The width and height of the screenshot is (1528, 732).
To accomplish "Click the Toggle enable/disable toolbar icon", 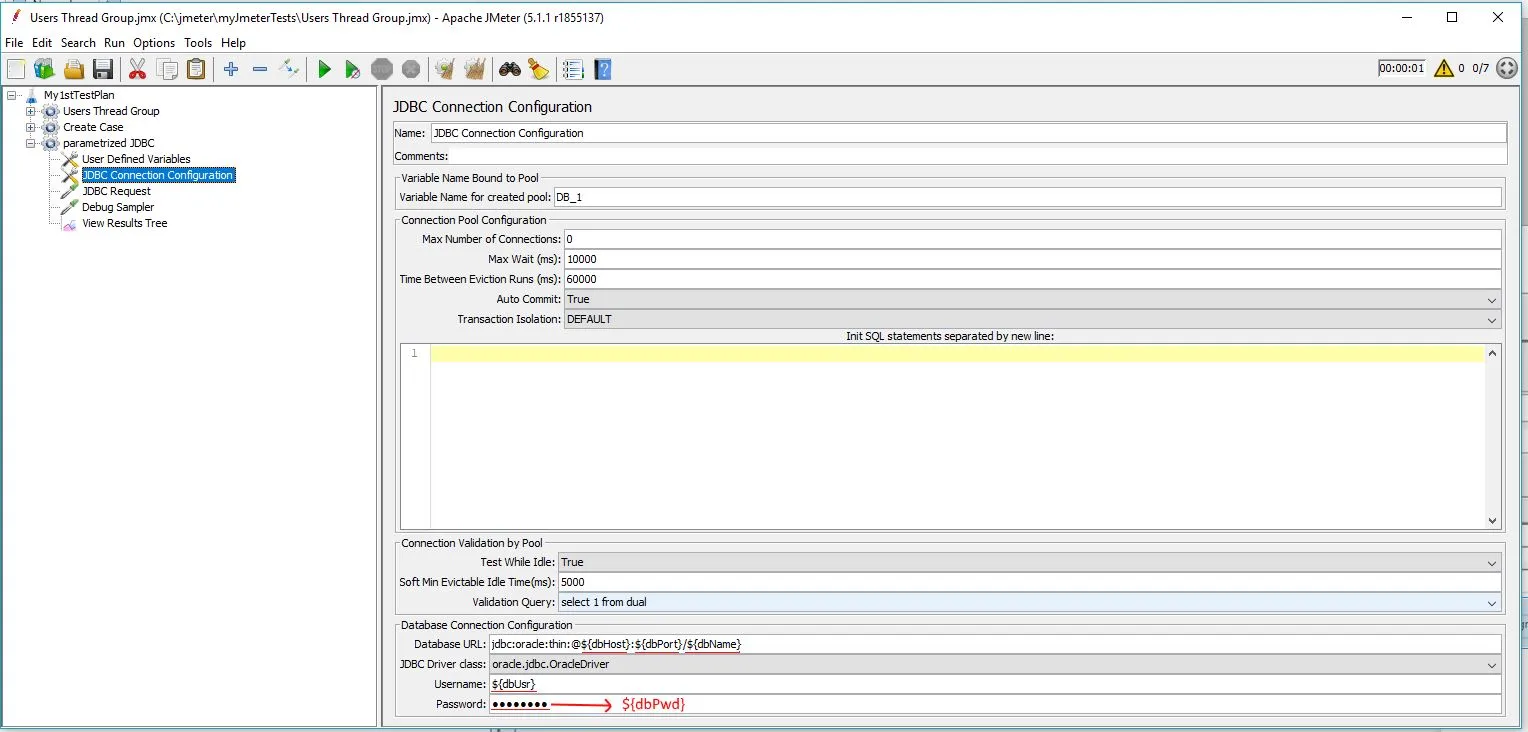I will (289, 69).
